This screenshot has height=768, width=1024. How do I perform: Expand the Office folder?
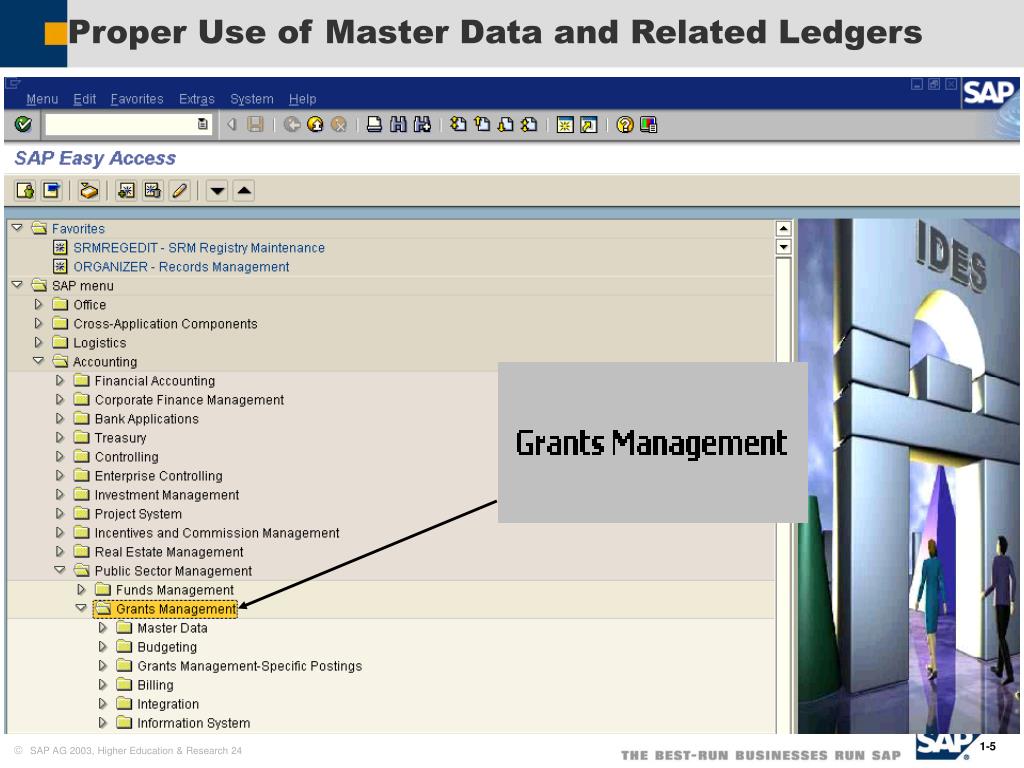coord(38,304)
